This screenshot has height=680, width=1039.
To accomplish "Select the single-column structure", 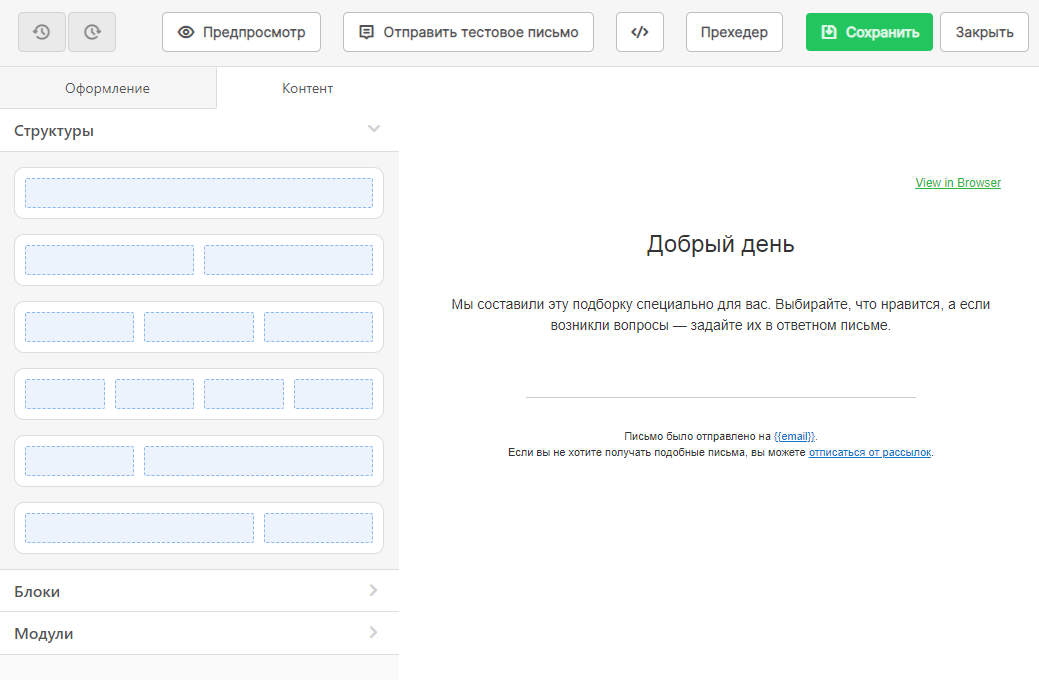I will [x=199, y=192].
